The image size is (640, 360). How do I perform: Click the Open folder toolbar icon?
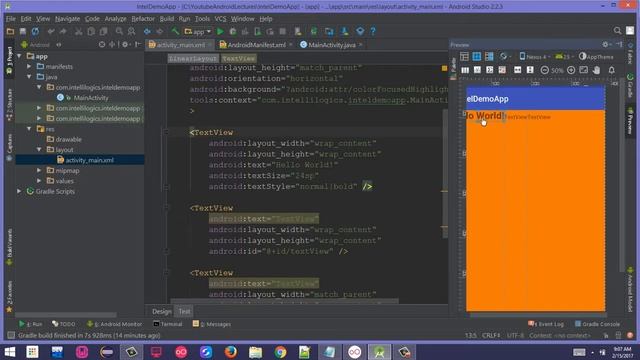tap(10, 31)
